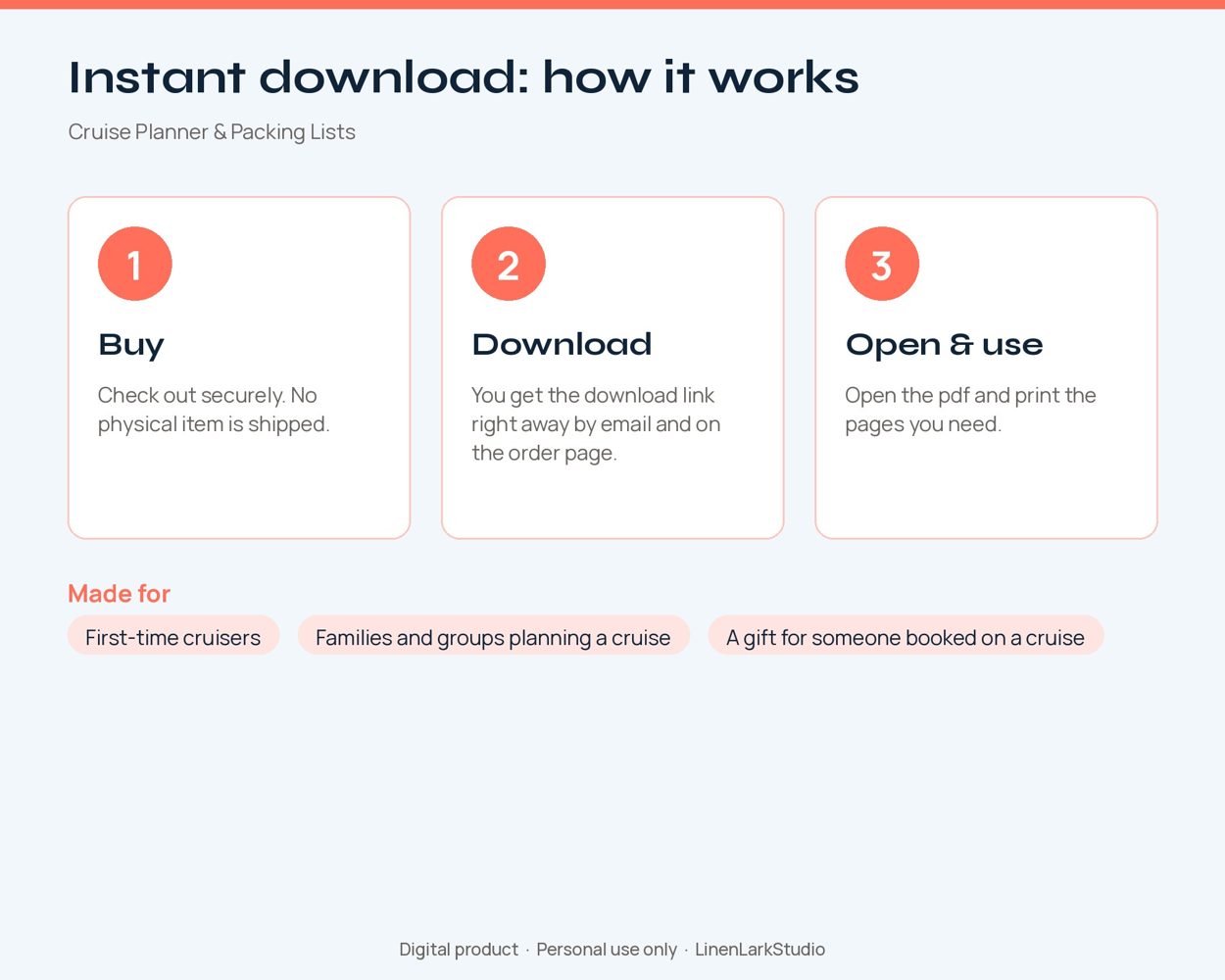
Task: Click the coral accent bar at top
Action: click(x=612, y=4)
